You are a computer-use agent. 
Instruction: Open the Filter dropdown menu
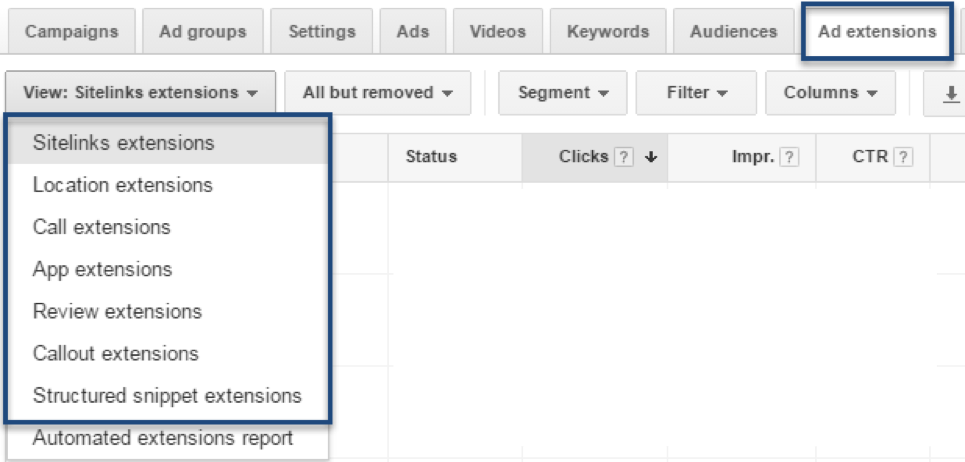tap(697, 93)
